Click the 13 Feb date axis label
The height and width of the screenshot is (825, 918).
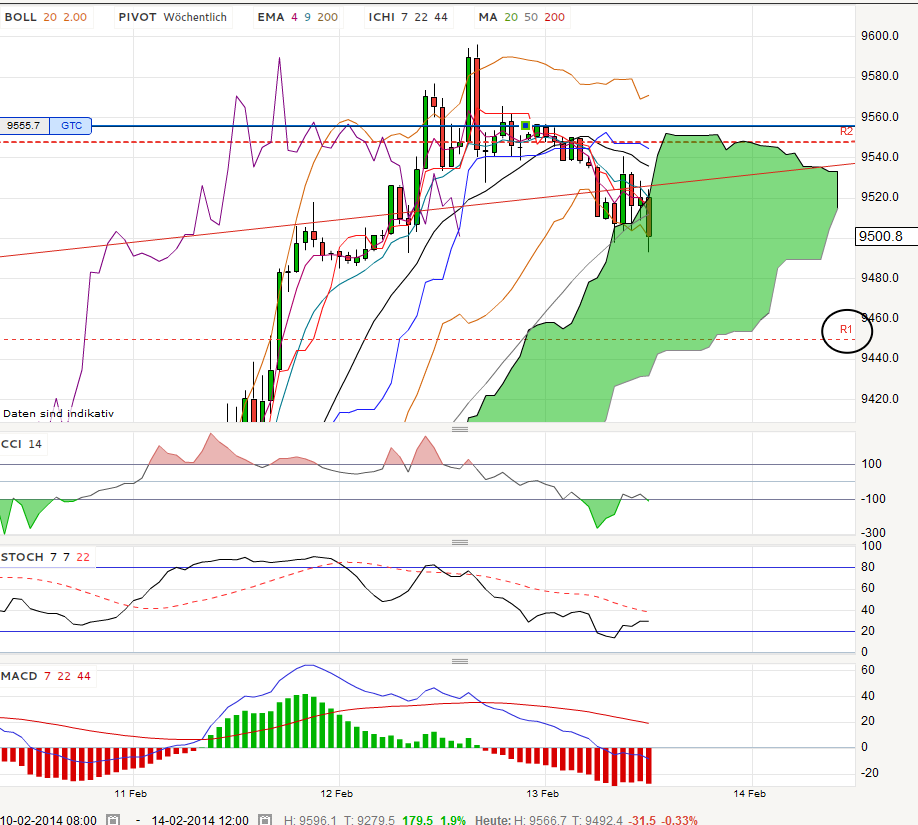[543, 794]
